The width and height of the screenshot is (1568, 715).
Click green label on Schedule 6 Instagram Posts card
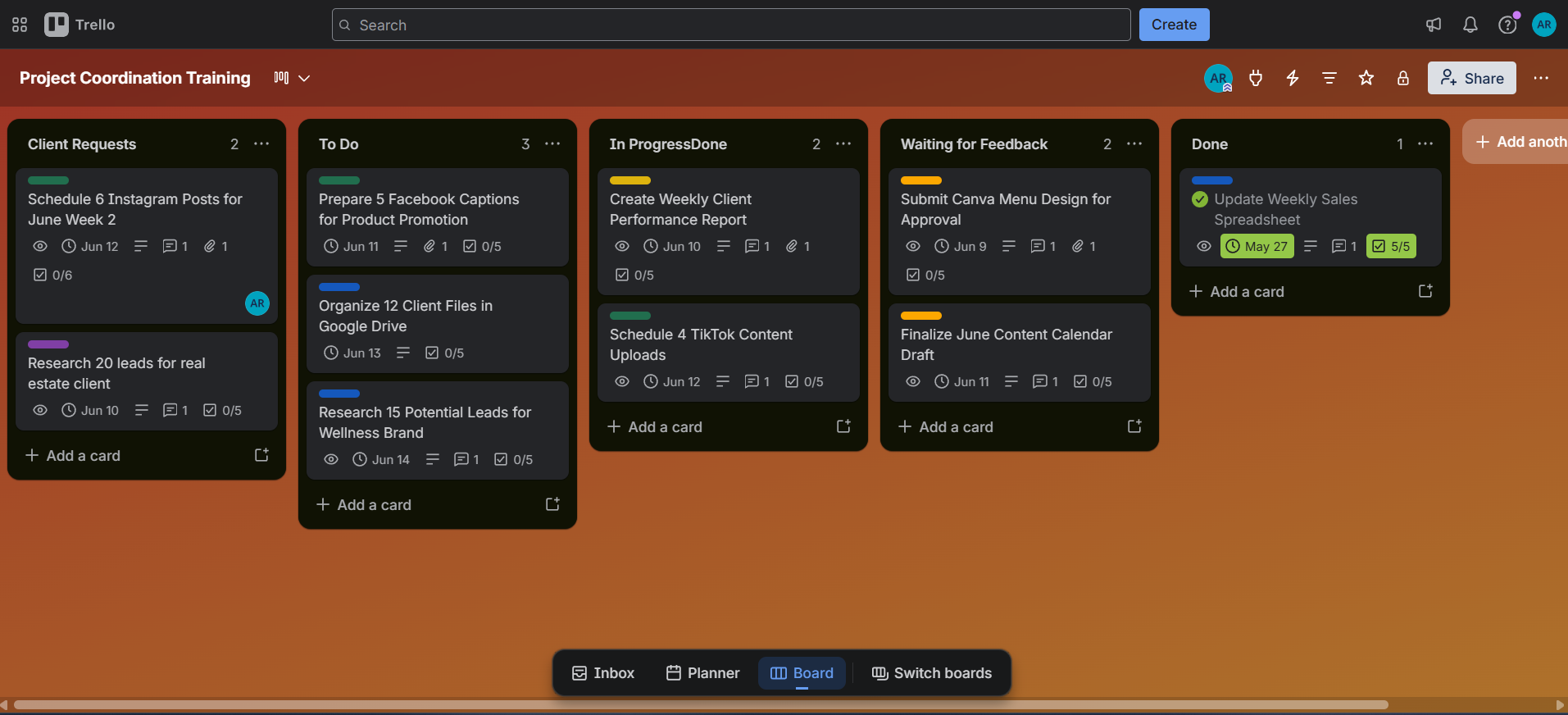click(48, 180)
